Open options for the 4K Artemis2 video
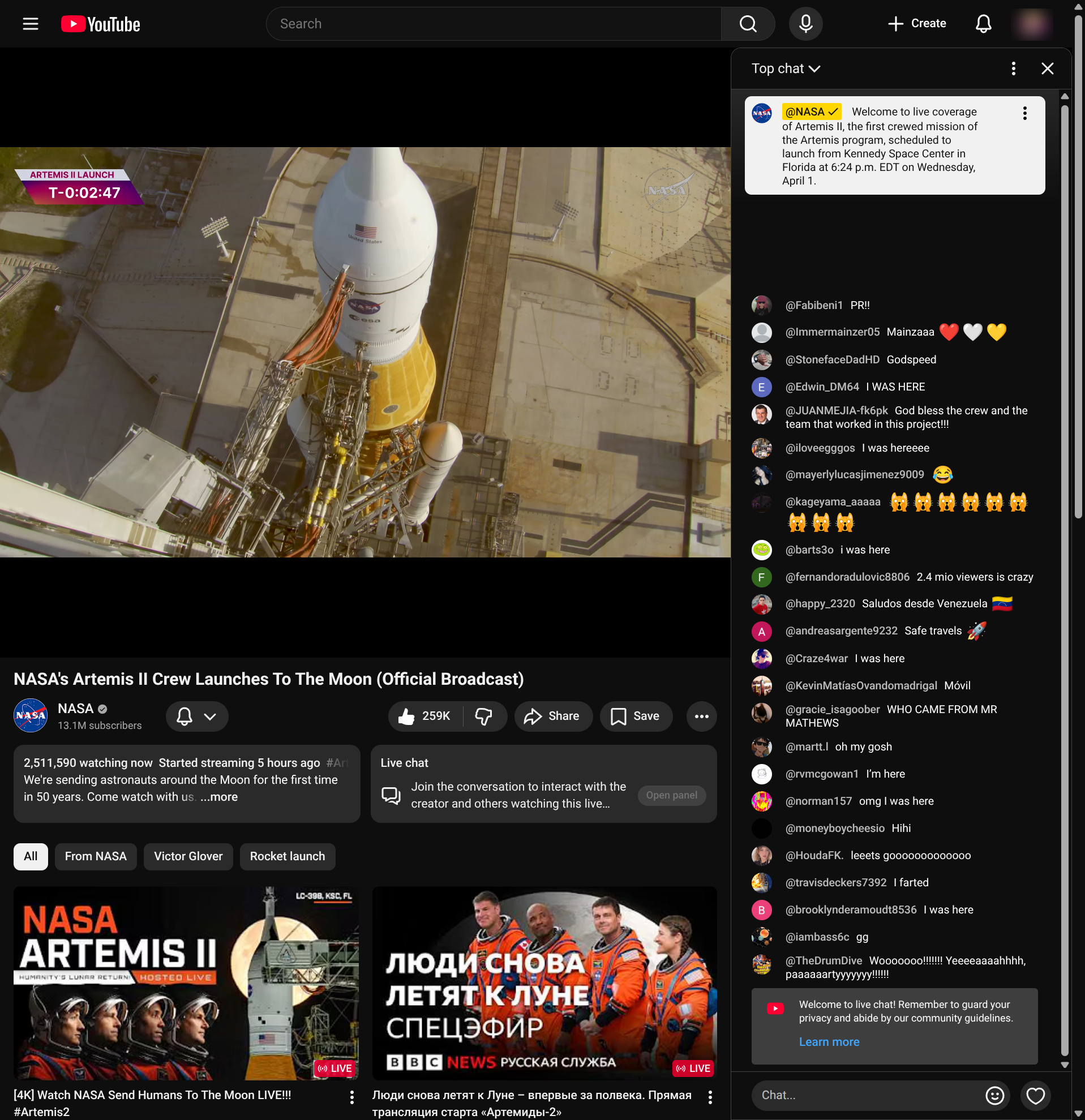1085x1120 pixels. tap(351, 1097)
